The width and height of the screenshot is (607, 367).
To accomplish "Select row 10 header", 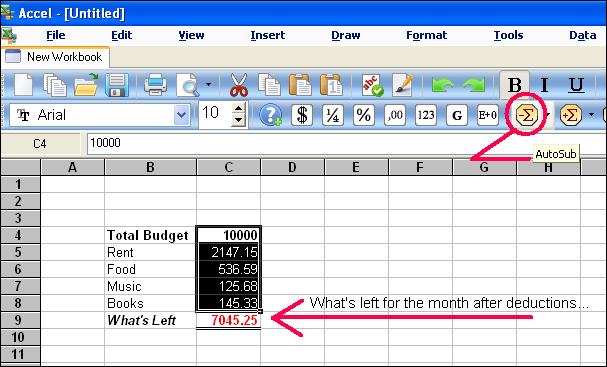I will tap(21, 337).
